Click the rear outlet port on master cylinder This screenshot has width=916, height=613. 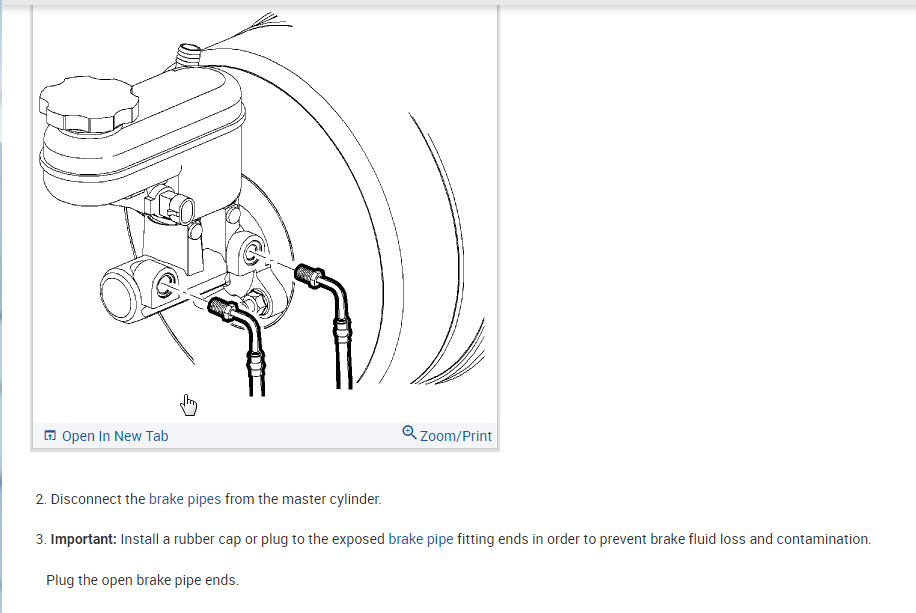pyautogui.click(x=253, y=253)
